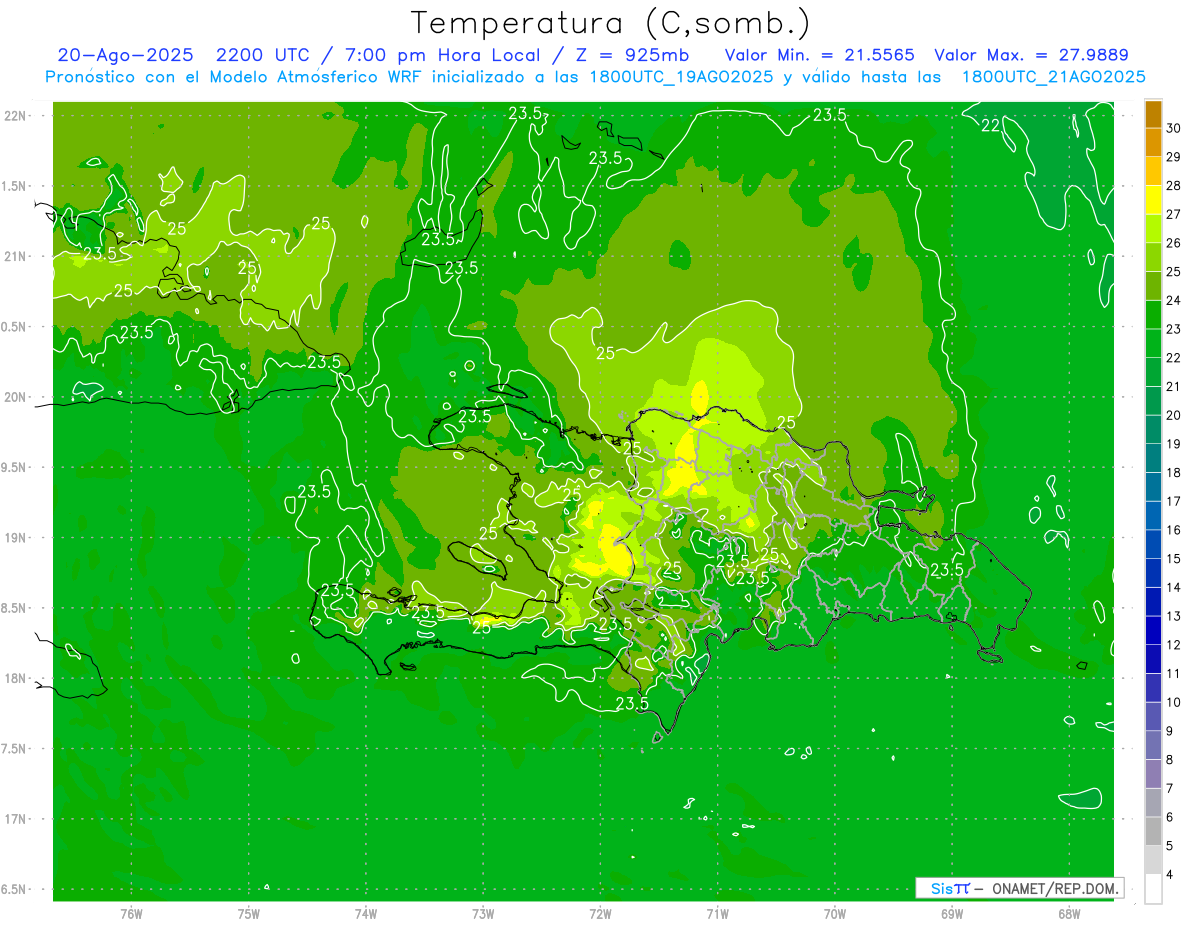Click the white legend swatch below 4

[x=1153, y=889]
